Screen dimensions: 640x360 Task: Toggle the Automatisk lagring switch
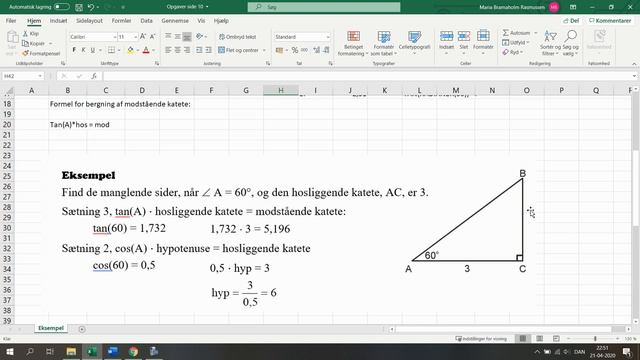[x=61, y=7]
